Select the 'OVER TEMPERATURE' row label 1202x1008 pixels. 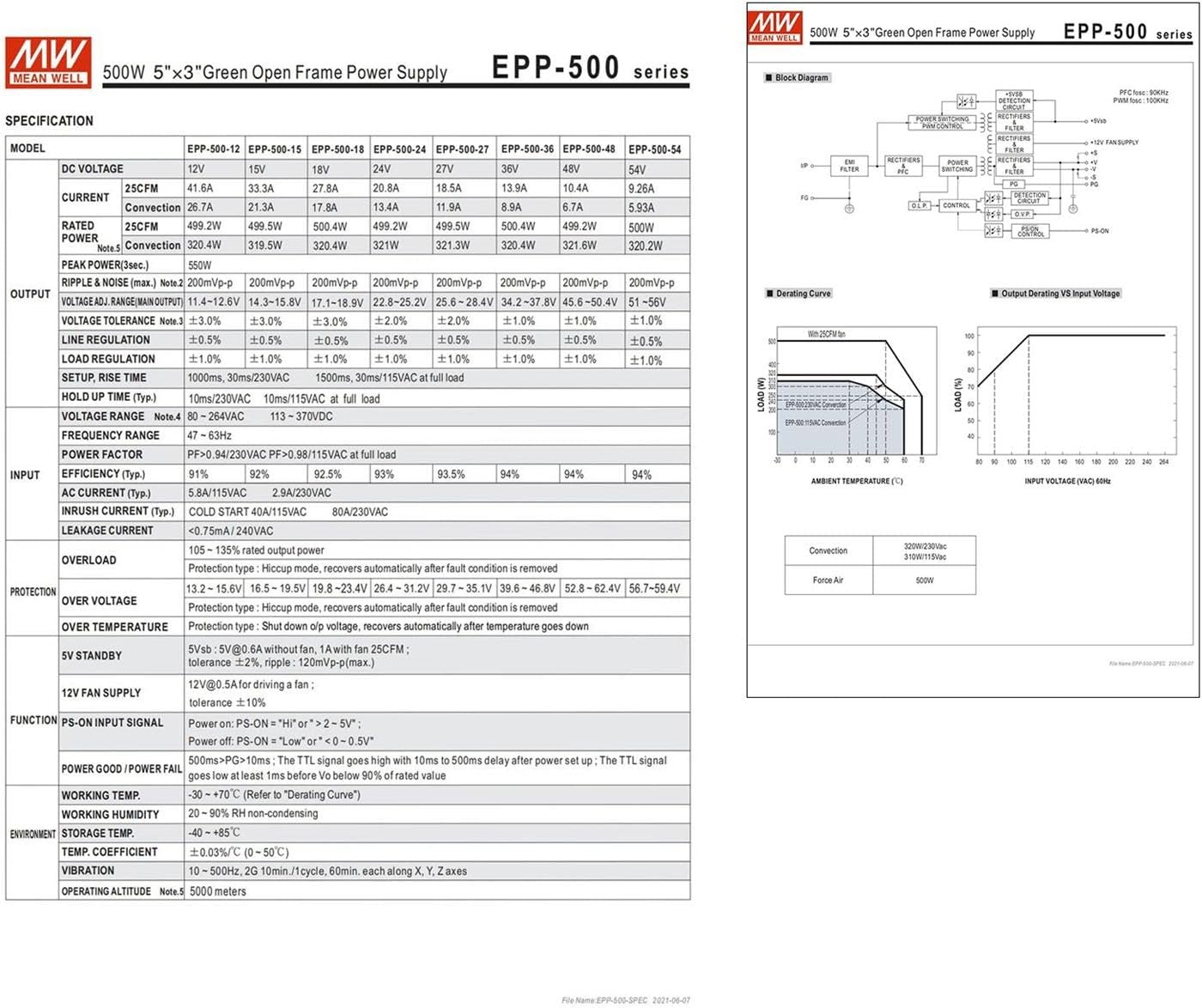[x=114, y=627]
